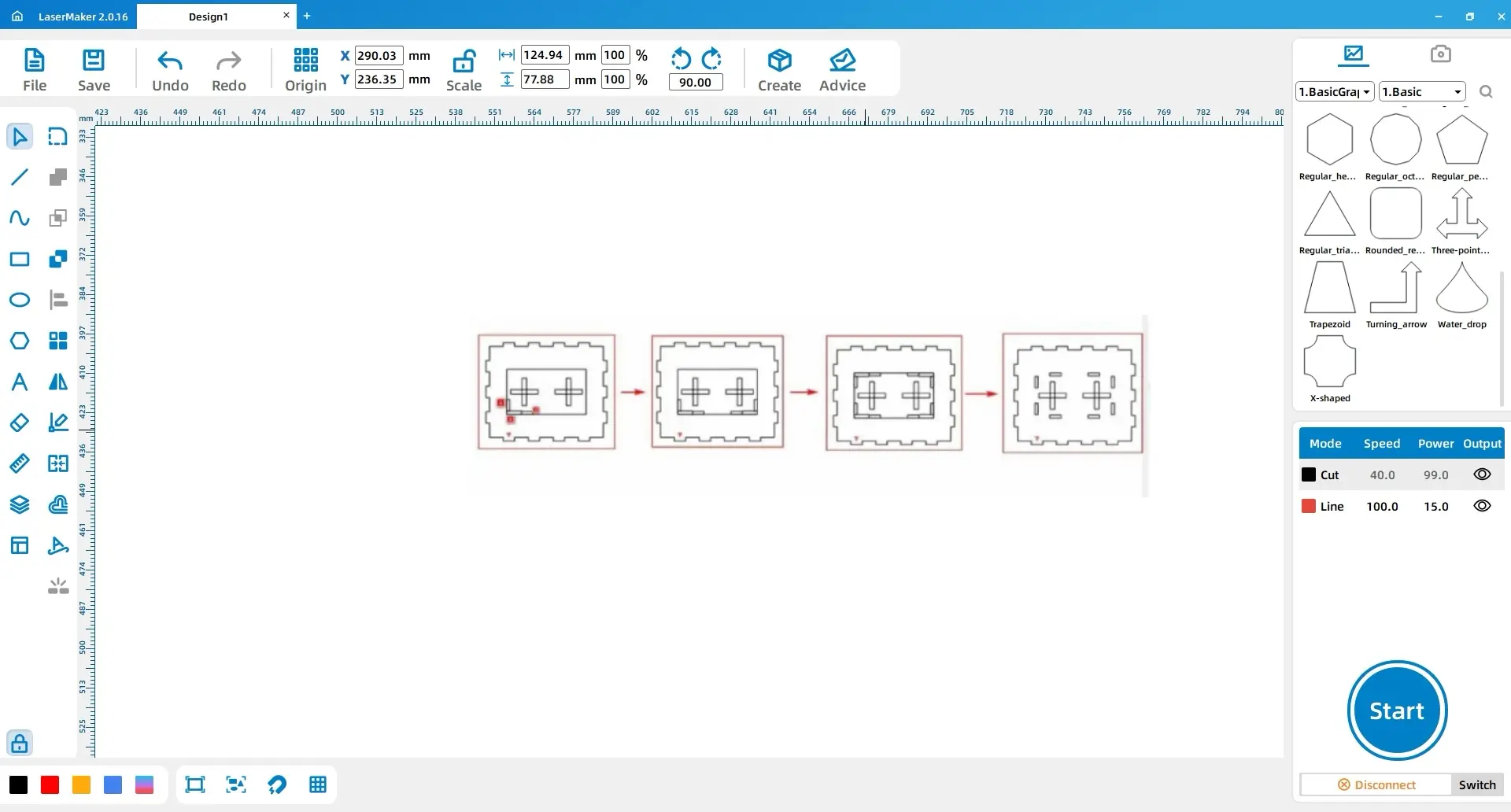The height and width of the screenshot is (812, 1511).
Task: Edit the X position field
Action: 379,56
